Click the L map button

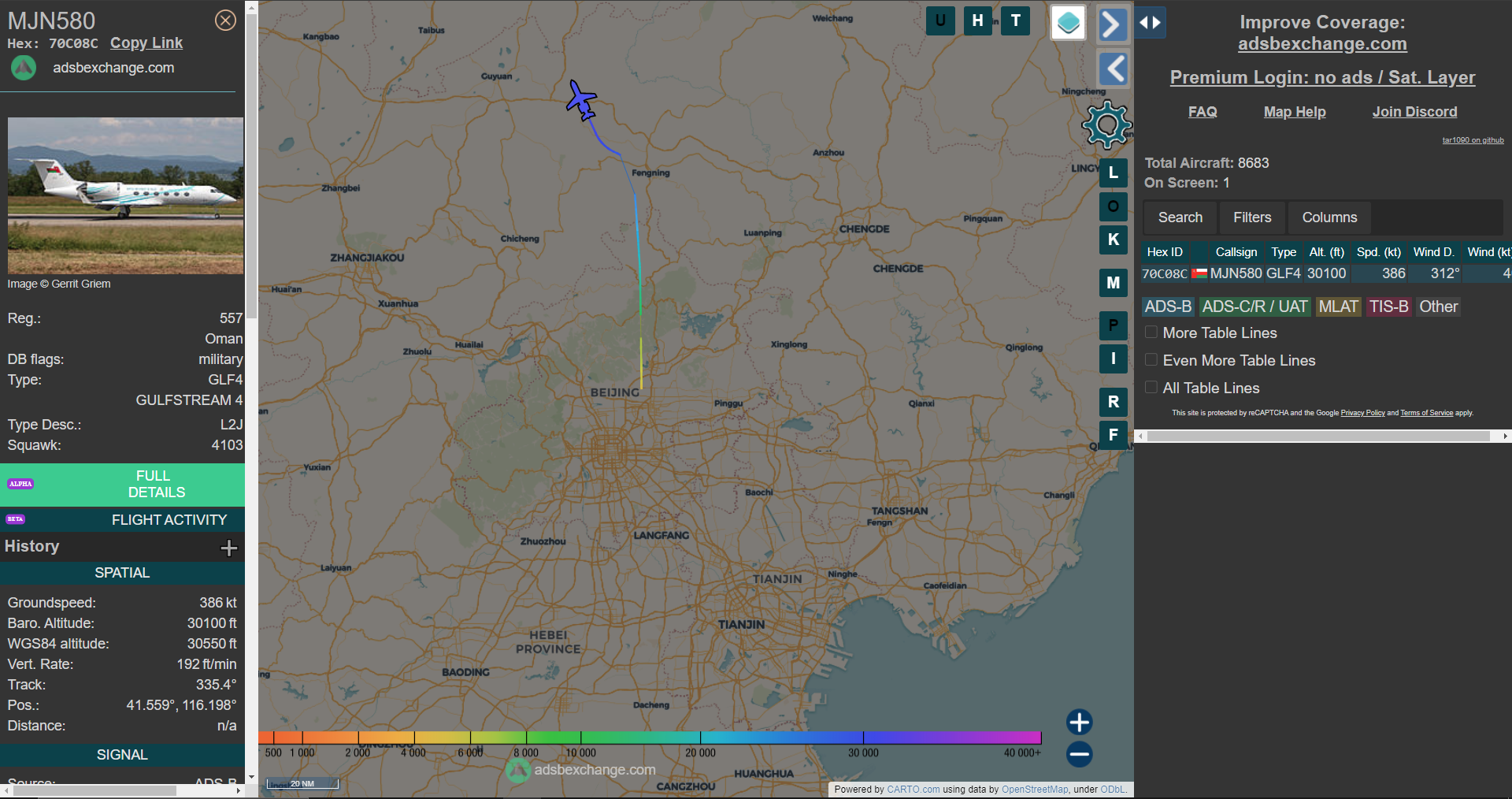[1114, 173]
